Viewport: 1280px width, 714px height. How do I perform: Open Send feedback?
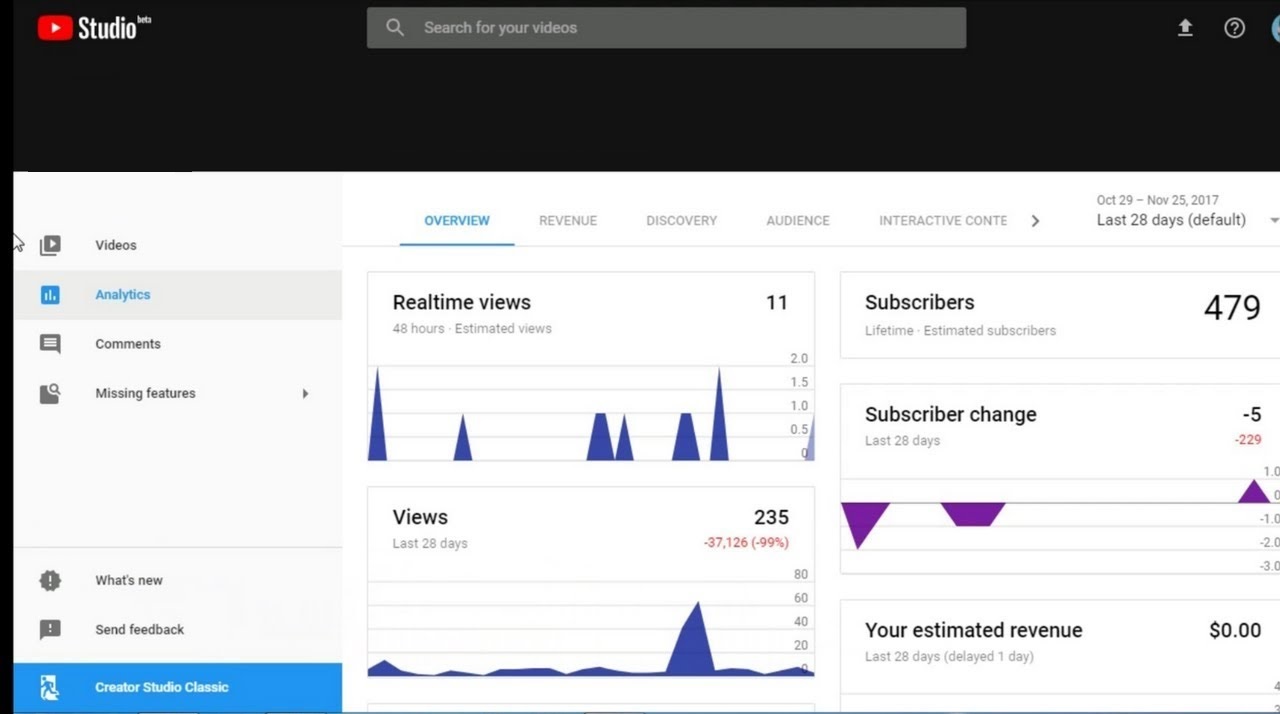click(x=177, y=630)
